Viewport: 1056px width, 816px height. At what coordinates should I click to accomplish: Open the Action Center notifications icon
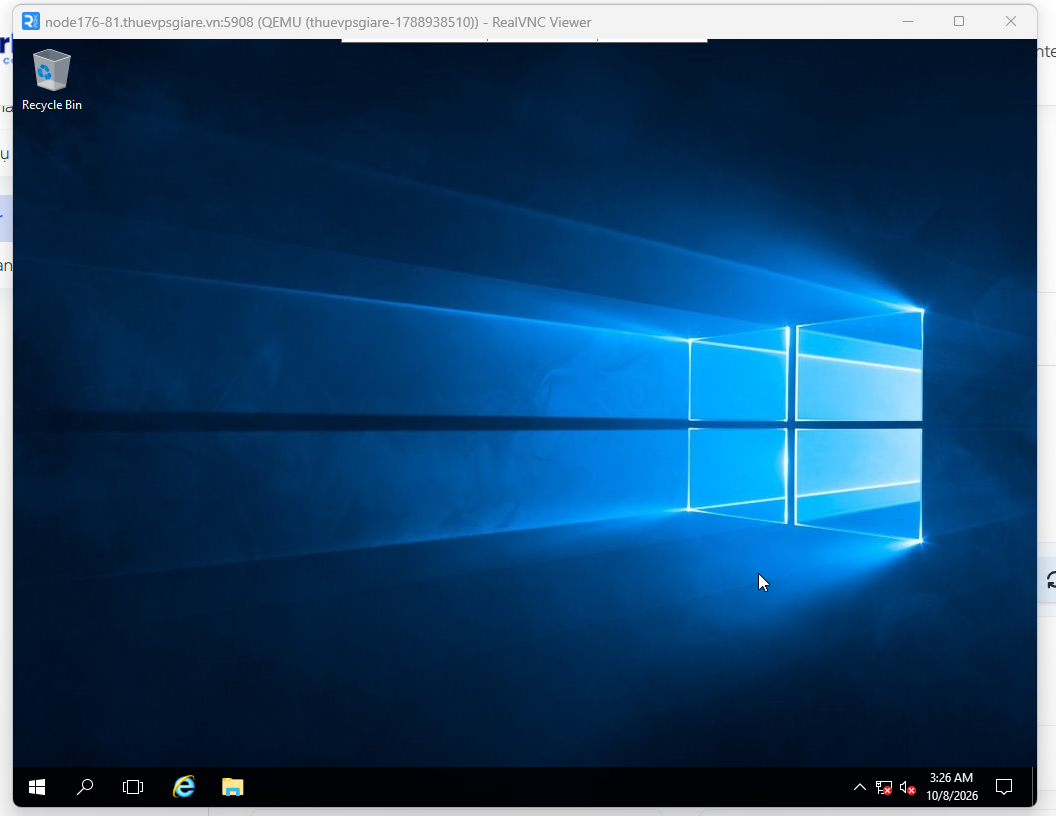pyautogui.click(x=1003, y=786)
